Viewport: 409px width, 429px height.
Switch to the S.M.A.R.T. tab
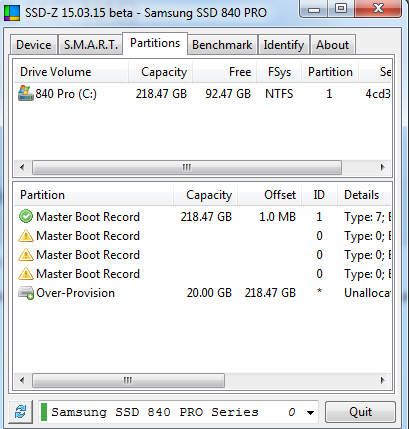tap(91, 45)
